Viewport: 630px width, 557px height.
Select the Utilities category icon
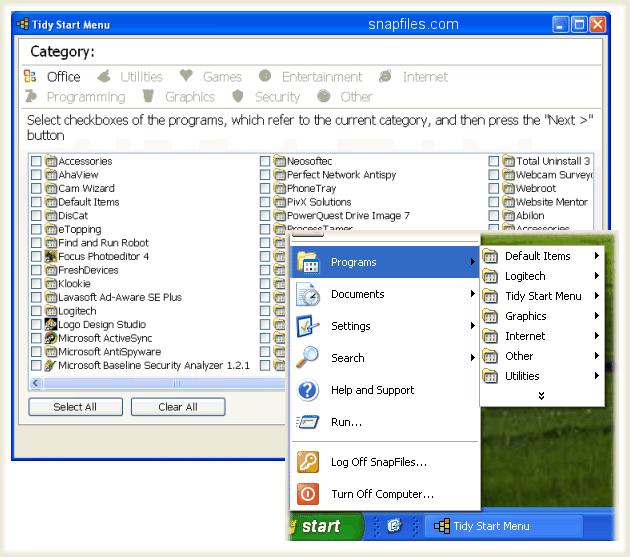[104, 76]
